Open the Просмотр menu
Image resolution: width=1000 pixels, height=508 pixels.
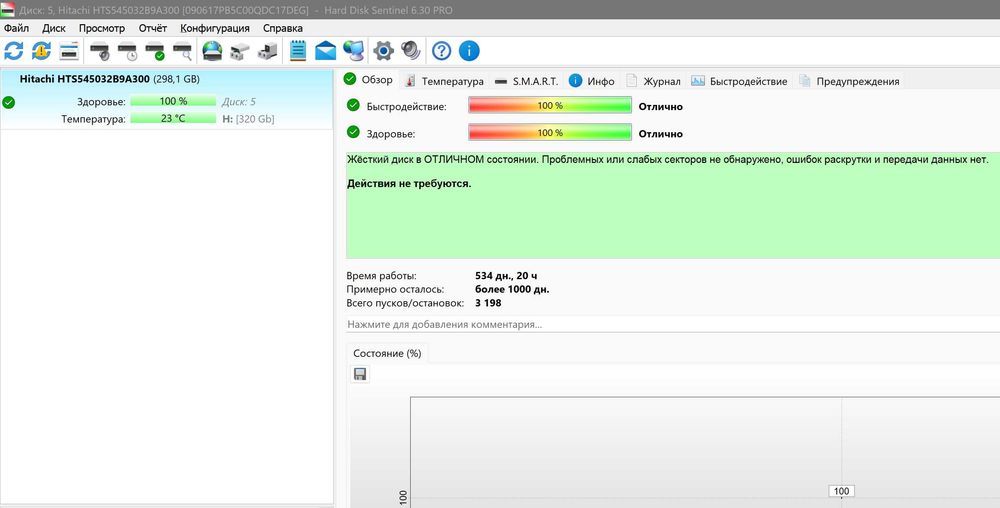click(x=102, y=28)
